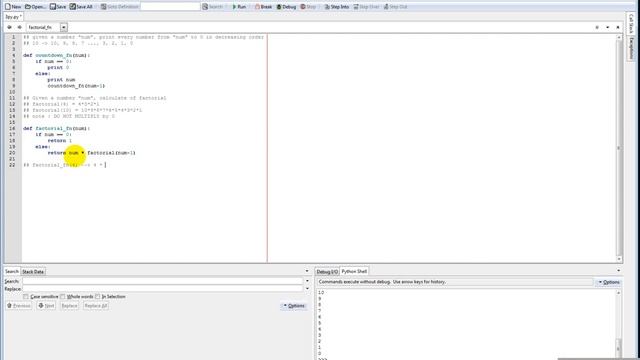This screenshot has height=360, width=640.
Task: Expand the Replace field history dropdown
Action: pos(307,289)
